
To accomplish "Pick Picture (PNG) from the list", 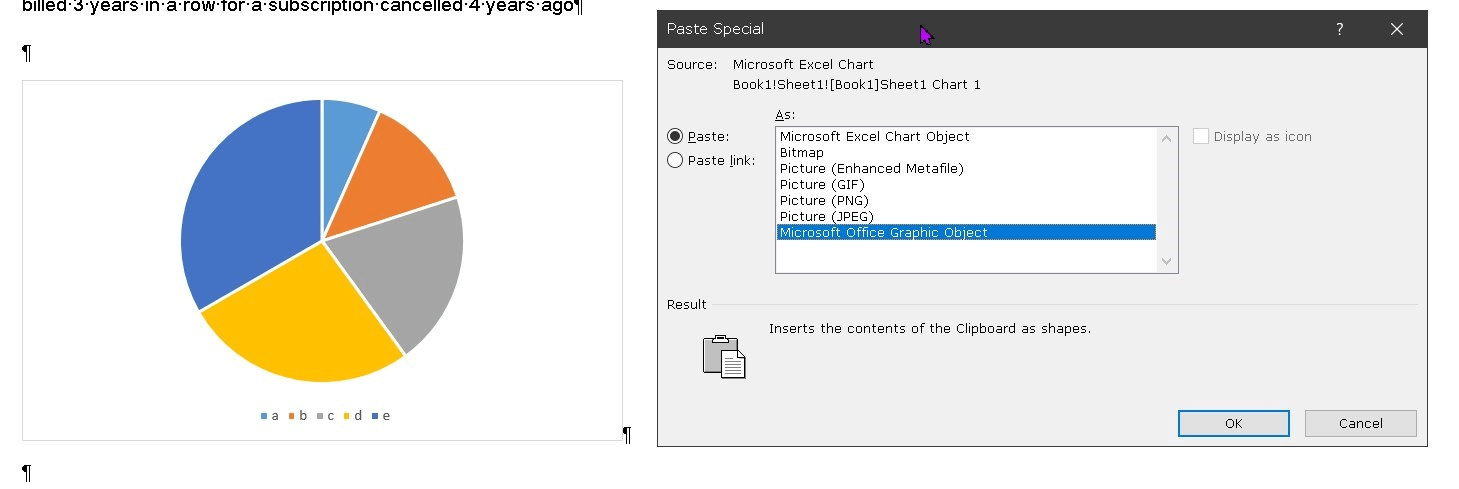I will click(x=824, y=201).
